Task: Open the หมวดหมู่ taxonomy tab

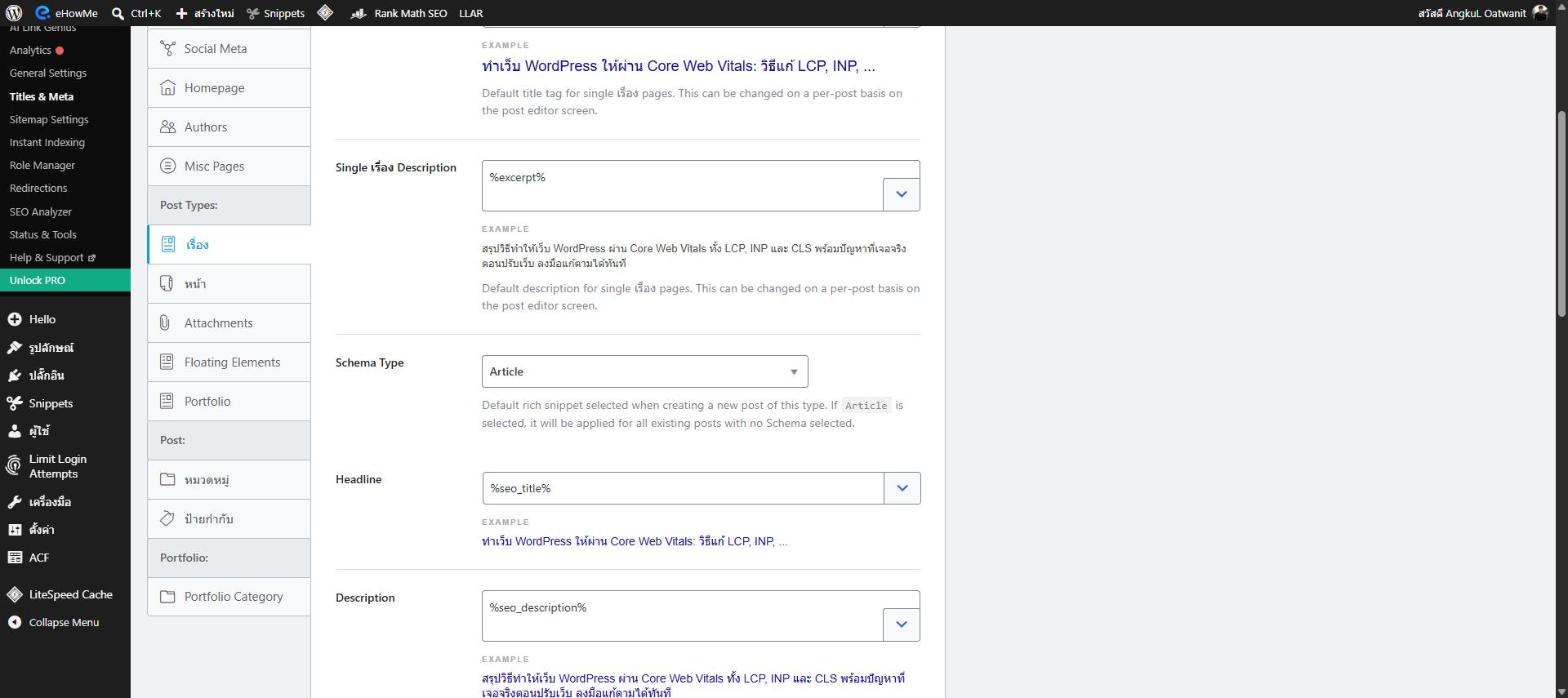Action: point(229,480)
